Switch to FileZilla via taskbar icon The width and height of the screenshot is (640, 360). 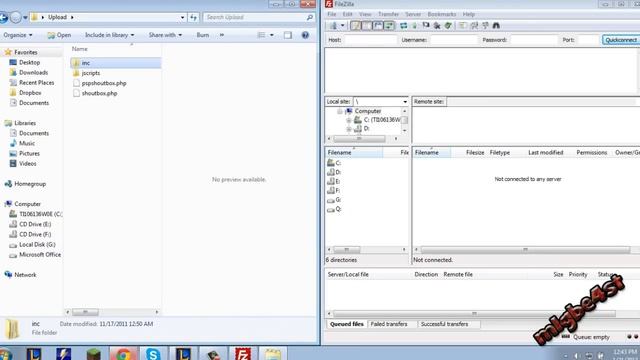[x=242, y=354]
